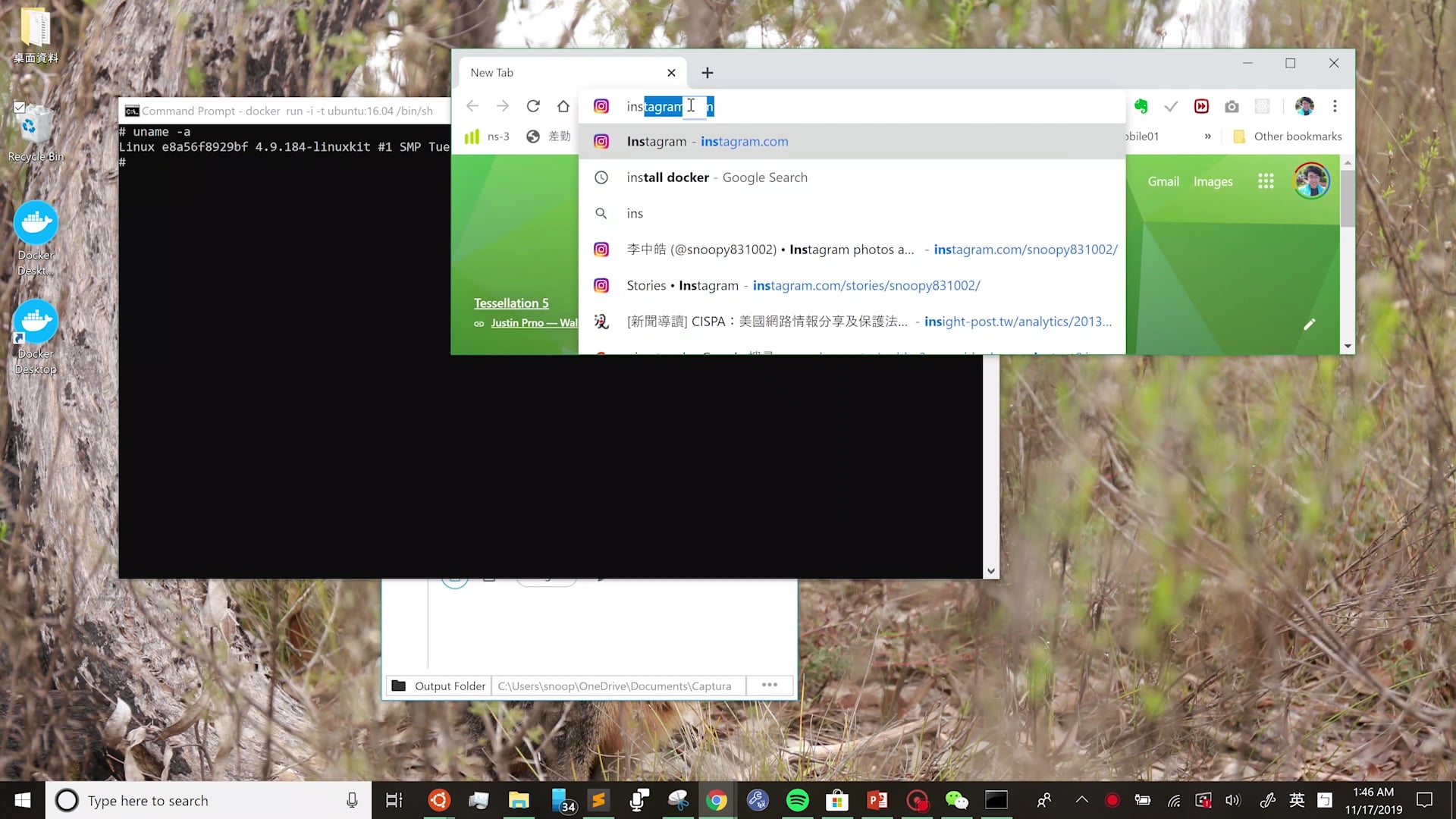Screen dimensions: 1456x819
Task: Open Chrome three-dot menu
Action: (1335, 106)
